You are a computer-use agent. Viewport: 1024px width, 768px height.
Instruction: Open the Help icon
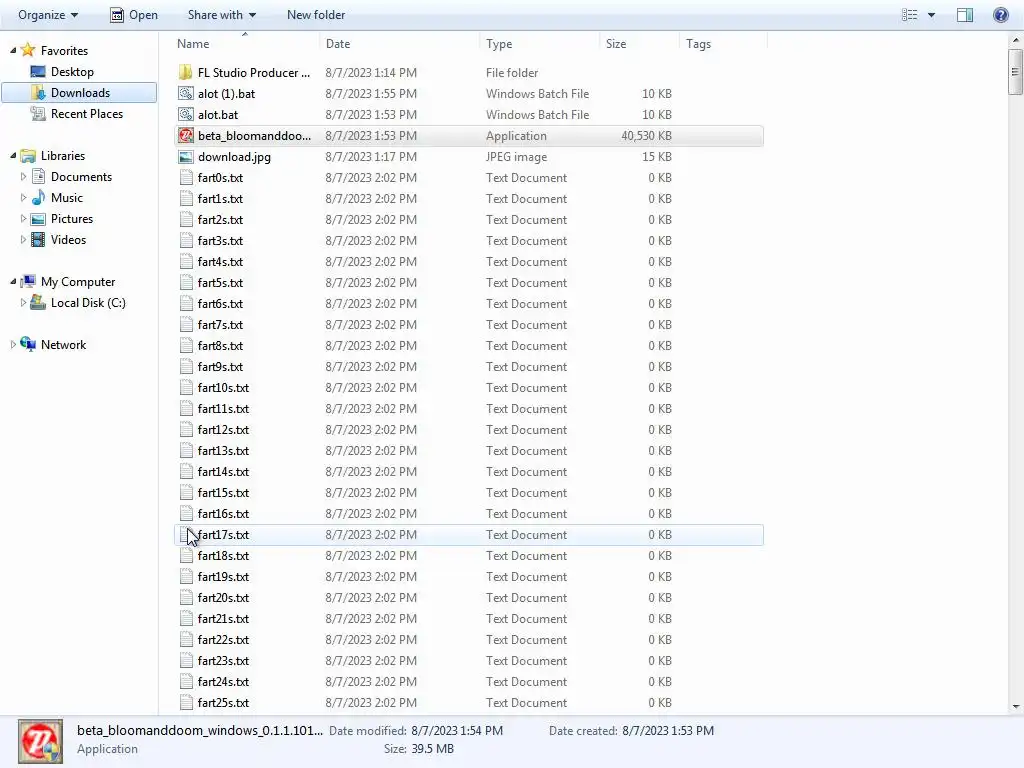[1000, 14]
